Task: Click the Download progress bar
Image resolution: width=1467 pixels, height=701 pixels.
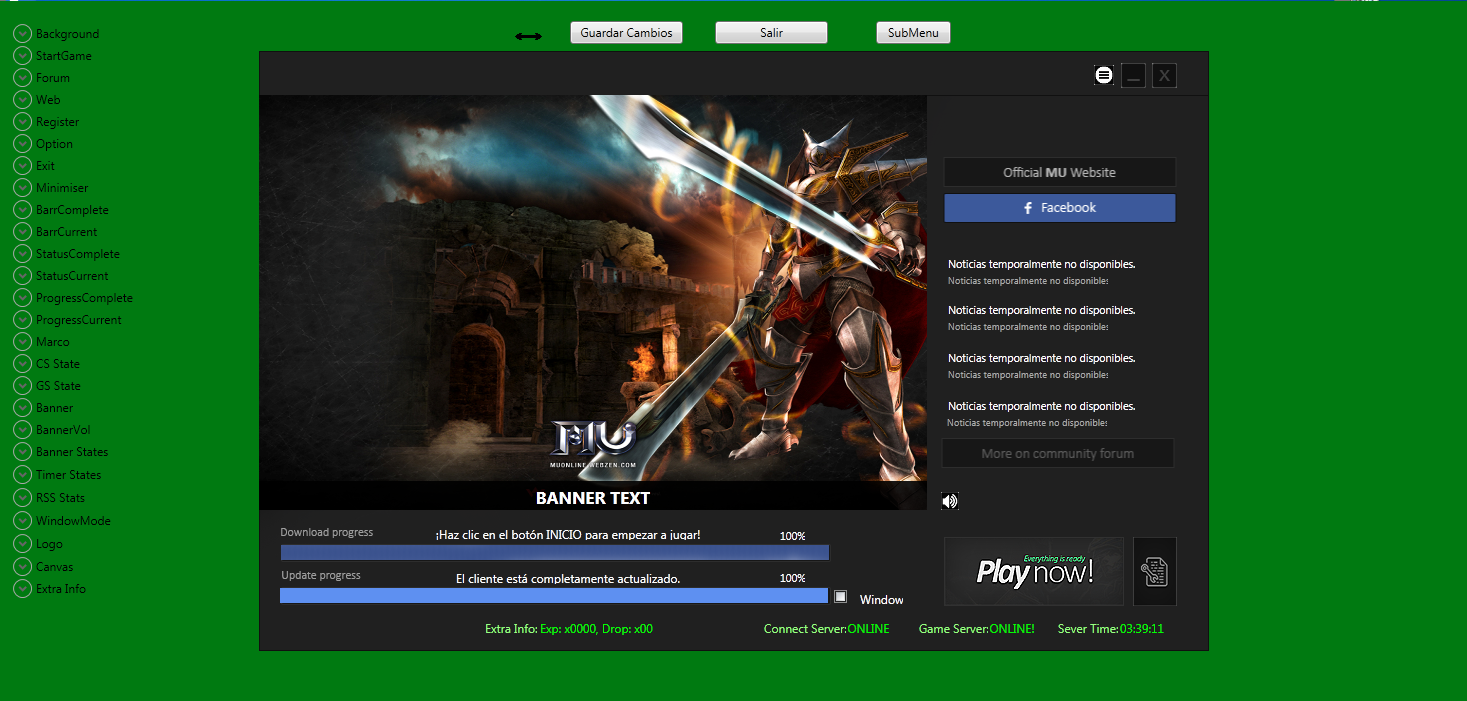Action: click(x=555, y=552)
